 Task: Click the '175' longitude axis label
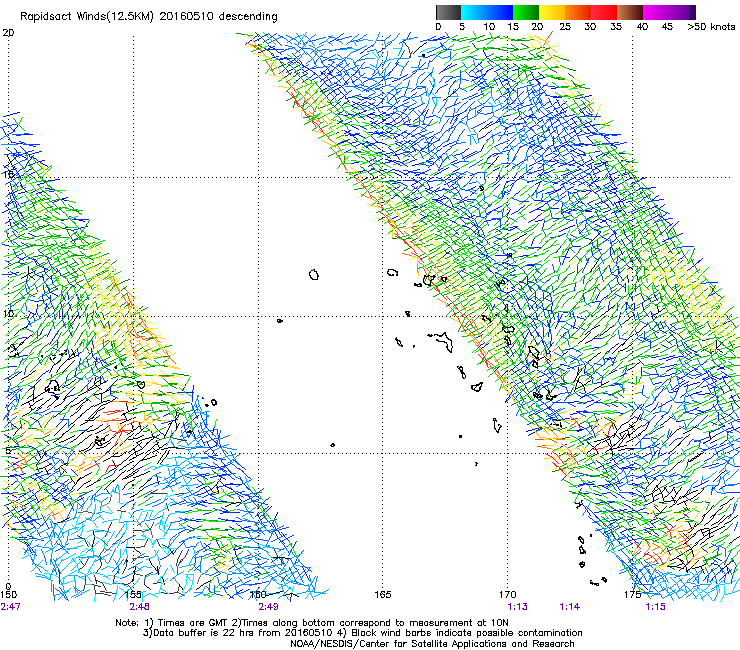[x=632, y=594]
